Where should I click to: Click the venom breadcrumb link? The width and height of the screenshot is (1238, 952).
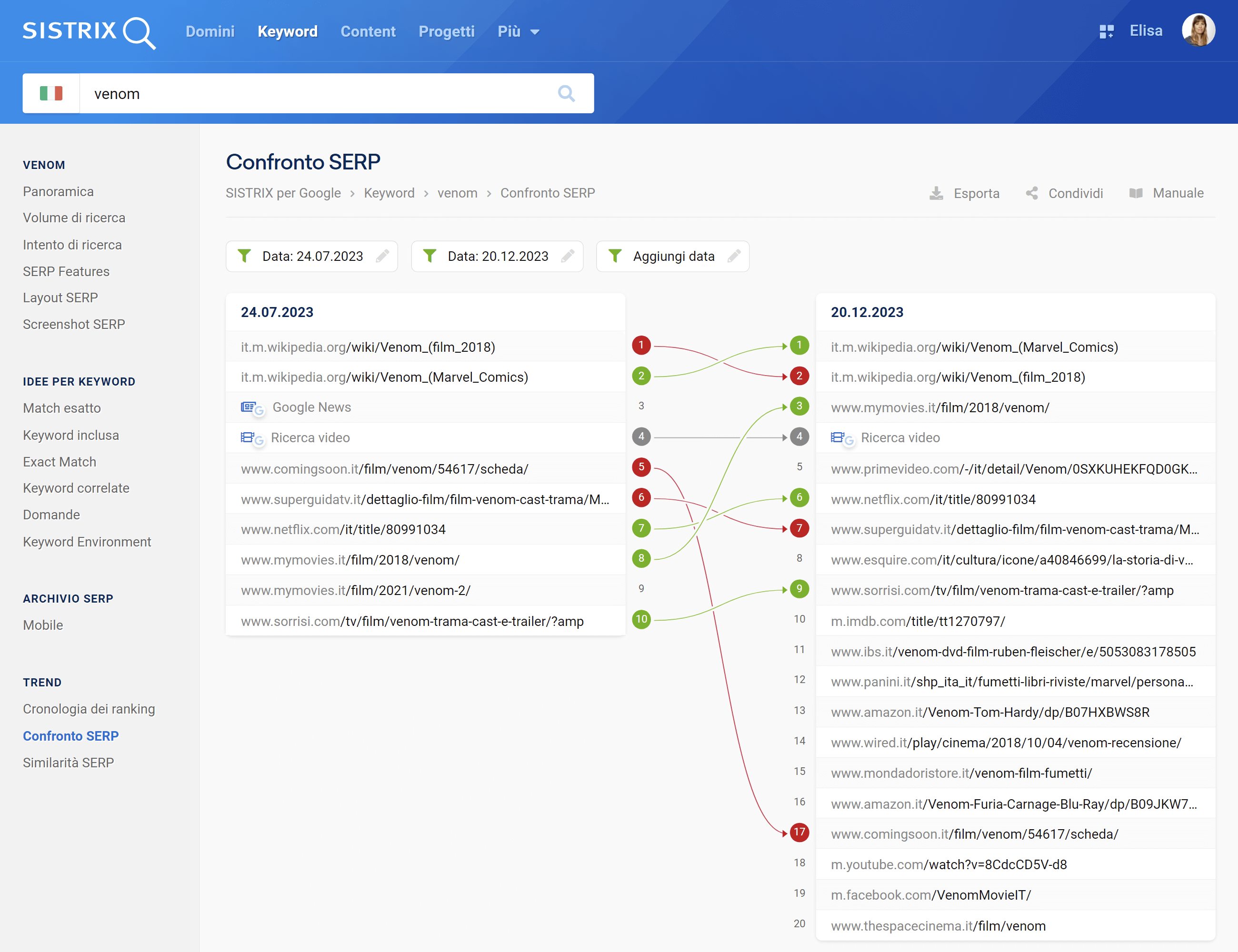click(458, 193)
